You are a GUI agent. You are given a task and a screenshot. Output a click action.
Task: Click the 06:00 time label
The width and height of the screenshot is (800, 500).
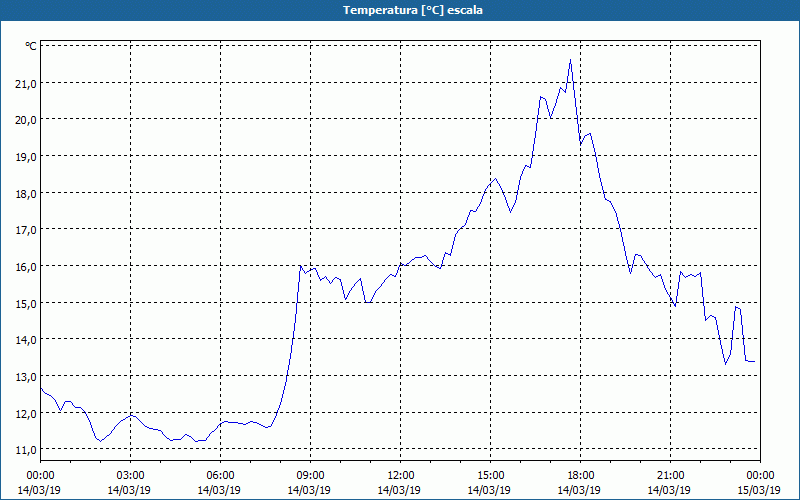(x=220, y=476)
